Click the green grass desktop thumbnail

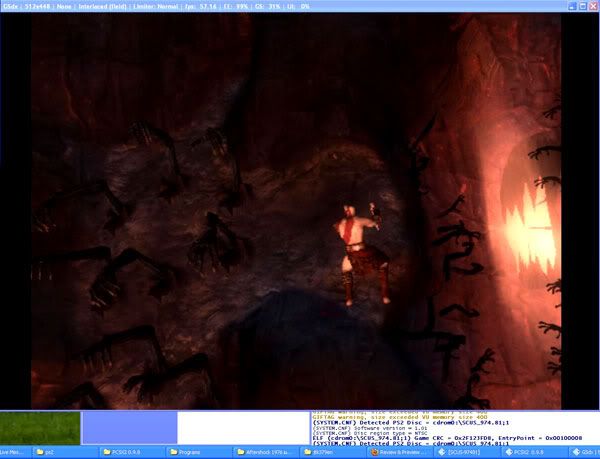40,428
